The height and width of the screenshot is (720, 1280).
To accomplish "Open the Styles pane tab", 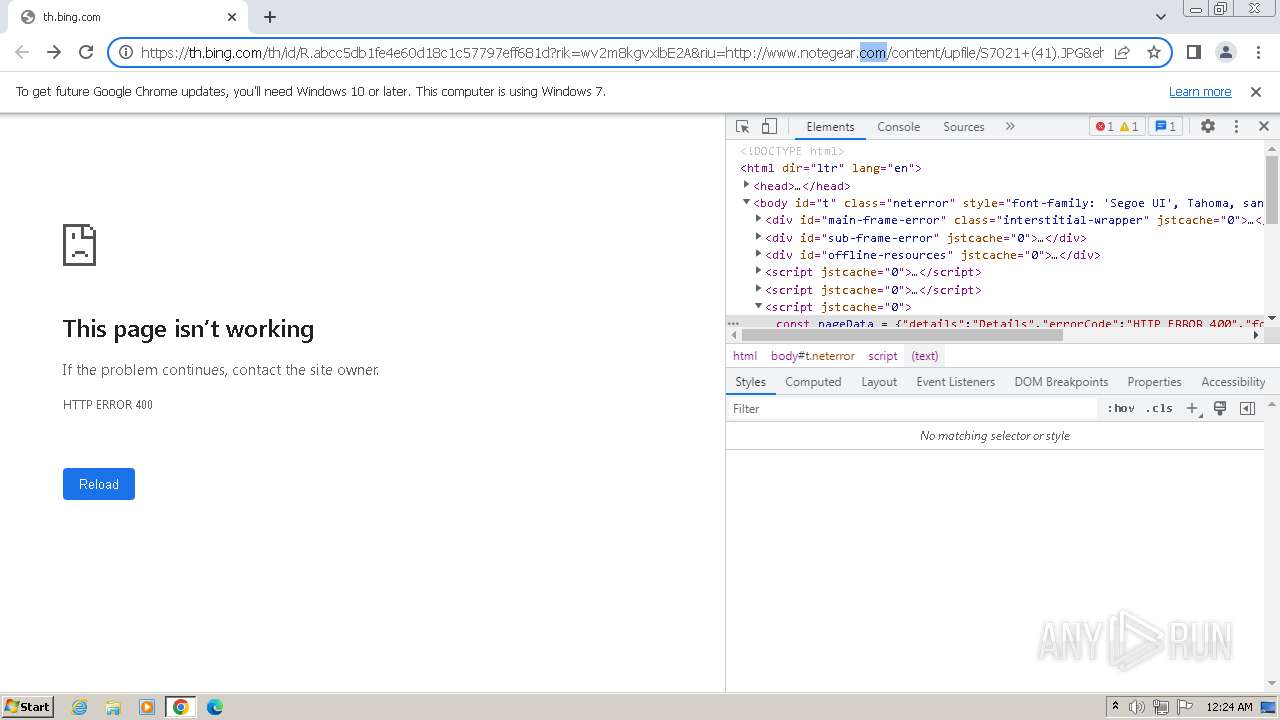I will click(x=750, y=382).
